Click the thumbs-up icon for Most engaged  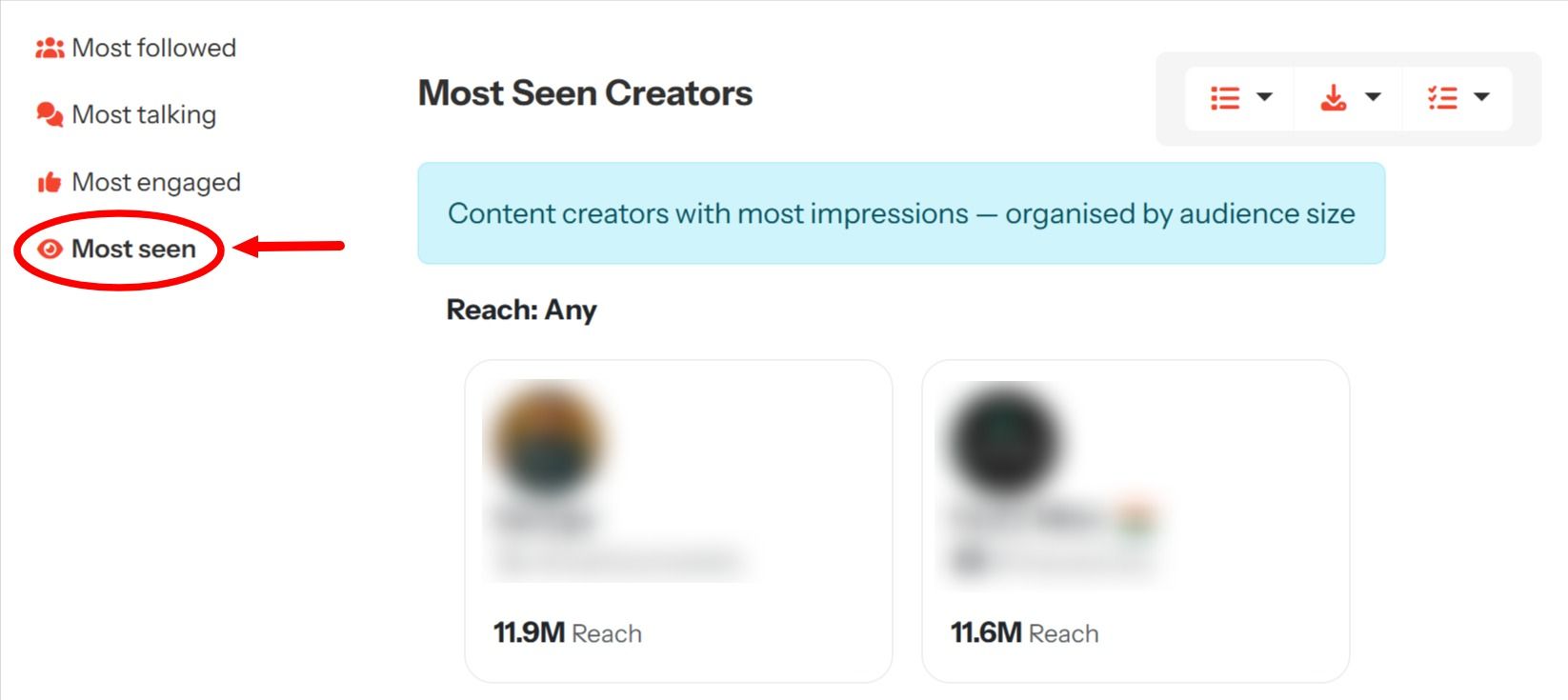click(50, 182)
